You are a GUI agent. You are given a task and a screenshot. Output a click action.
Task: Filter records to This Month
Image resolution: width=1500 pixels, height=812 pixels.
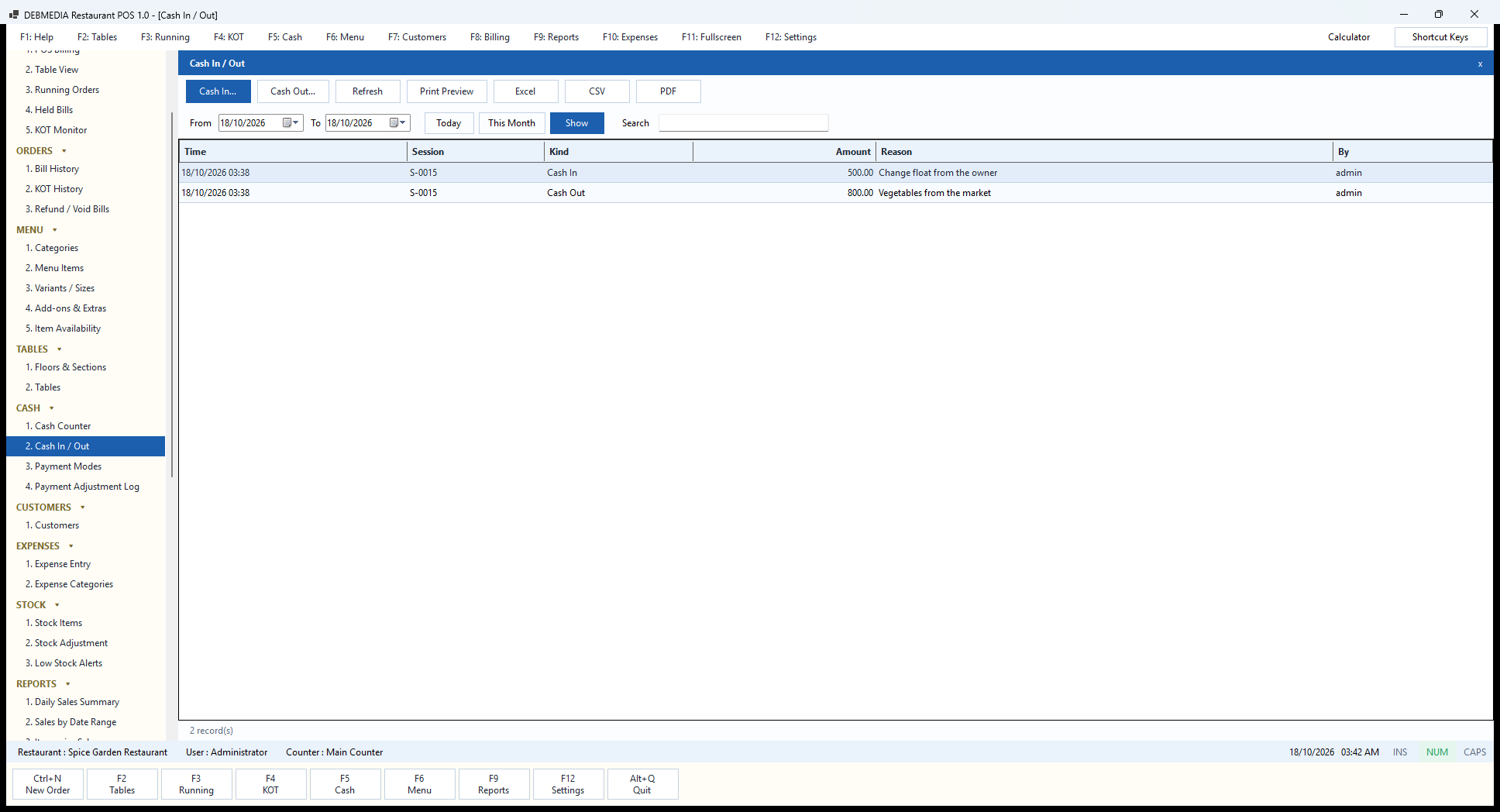pos(511,123)
